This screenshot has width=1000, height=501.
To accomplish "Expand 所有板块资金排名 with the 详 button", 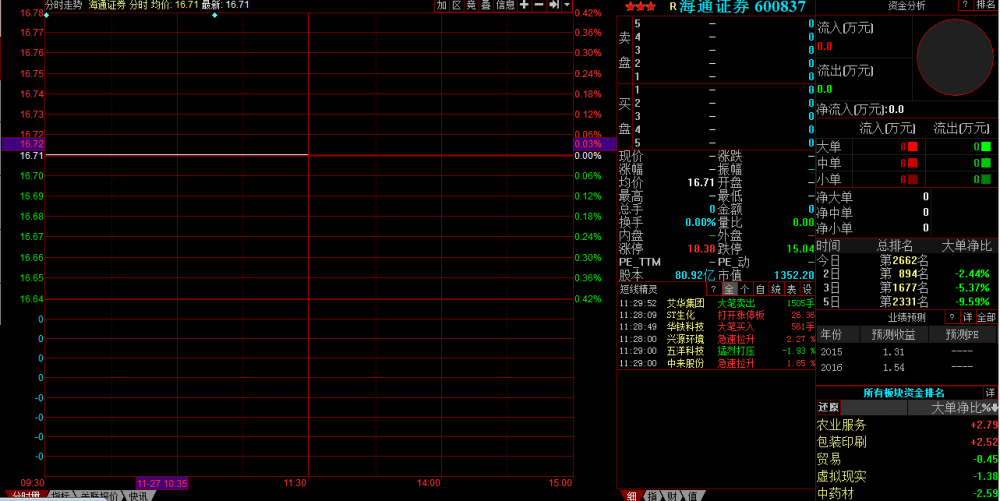I will tap(989, 393).
